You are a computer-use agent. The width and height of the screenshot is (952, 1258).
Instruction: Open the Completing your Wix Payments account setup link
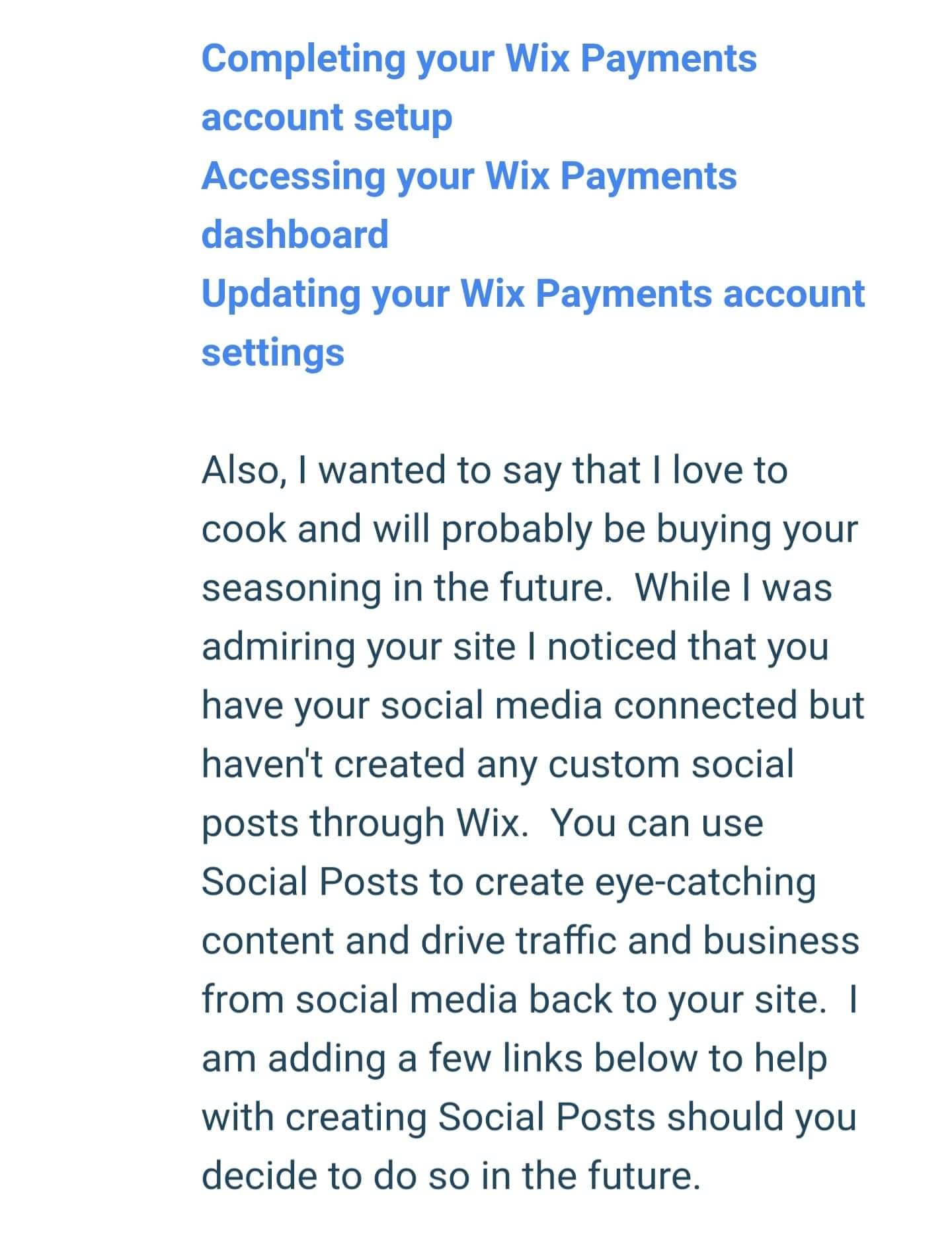(479, 58)
